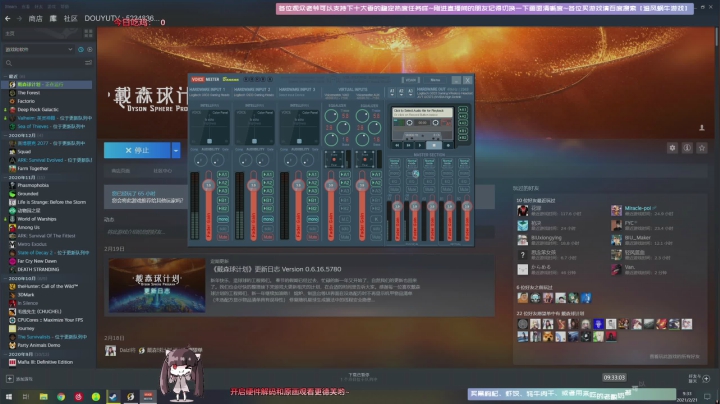Open A1 hardware output device selector
Screen dimensions: 720x404
392,92
